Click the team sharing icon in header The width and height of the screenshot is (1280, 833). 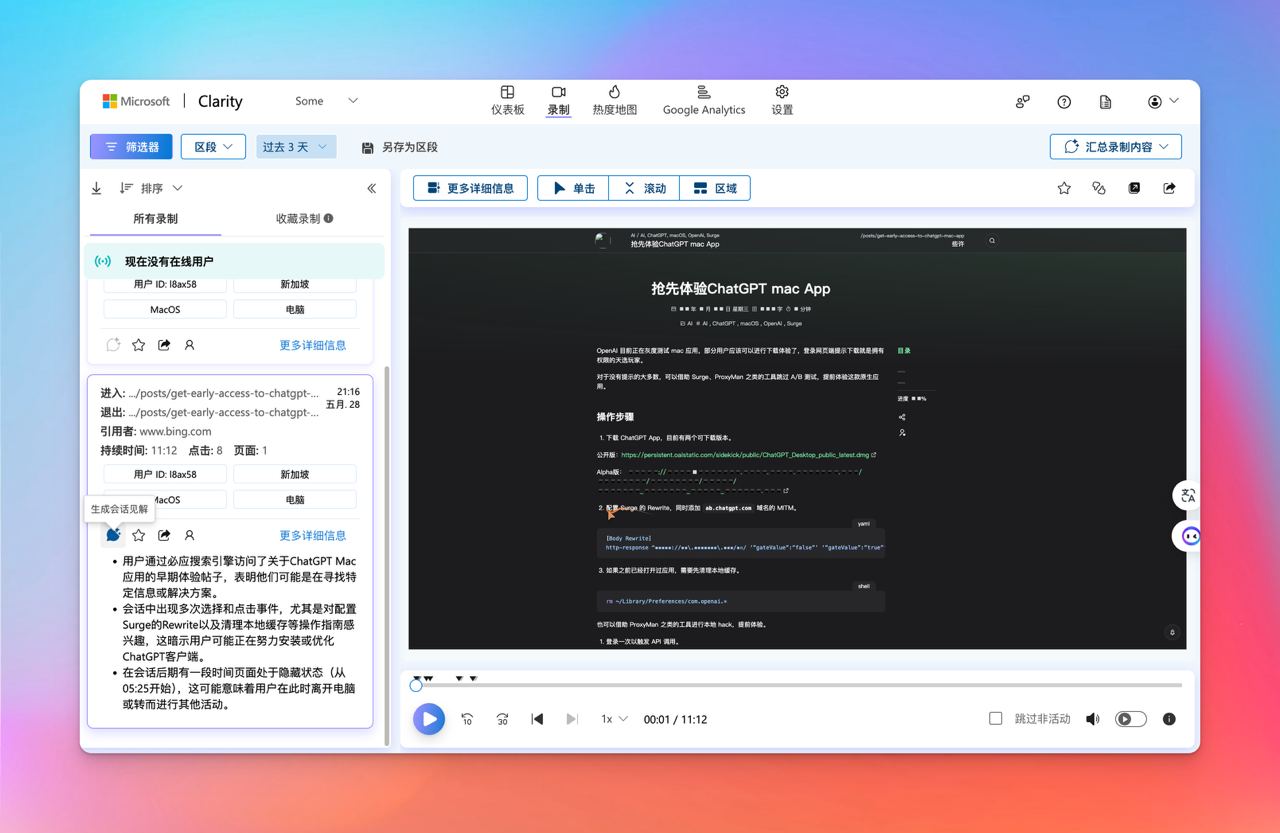click(x=1022, y=101)
